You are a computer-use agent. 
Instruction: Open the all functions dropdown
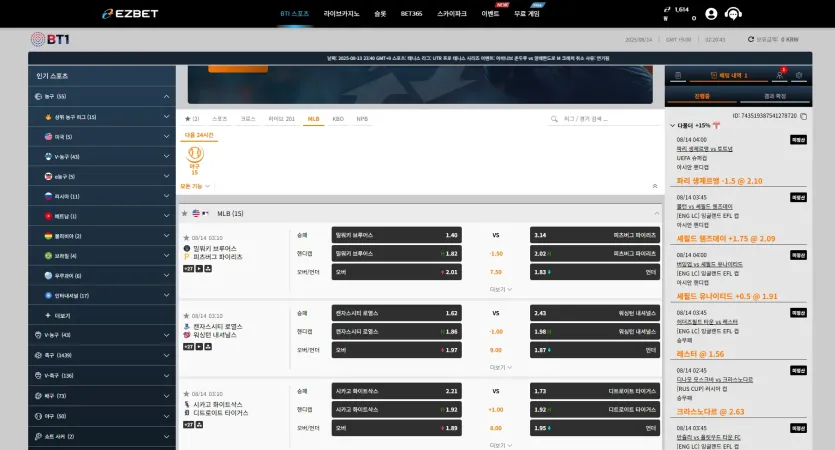195,186
